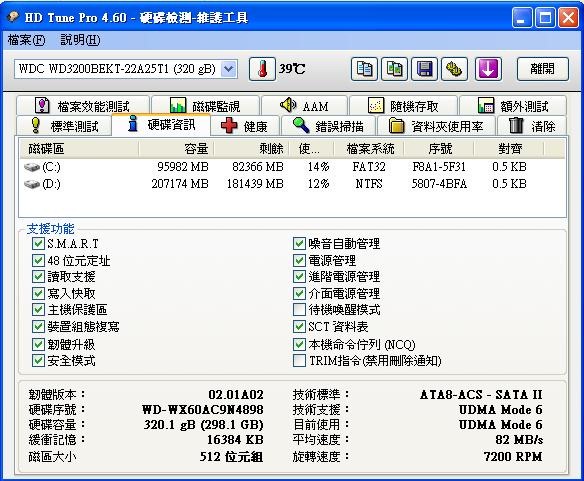This screenshot has width=584, height=481.
Task: Toggle the 主機保護區 checkbox
Action: 38,309
